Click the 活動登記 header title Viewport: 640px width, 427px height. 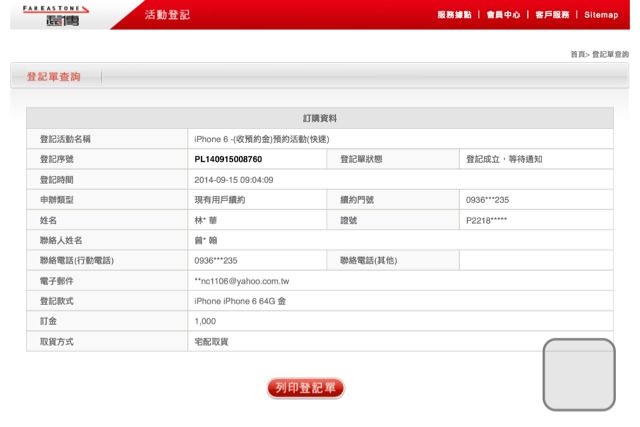167,15
